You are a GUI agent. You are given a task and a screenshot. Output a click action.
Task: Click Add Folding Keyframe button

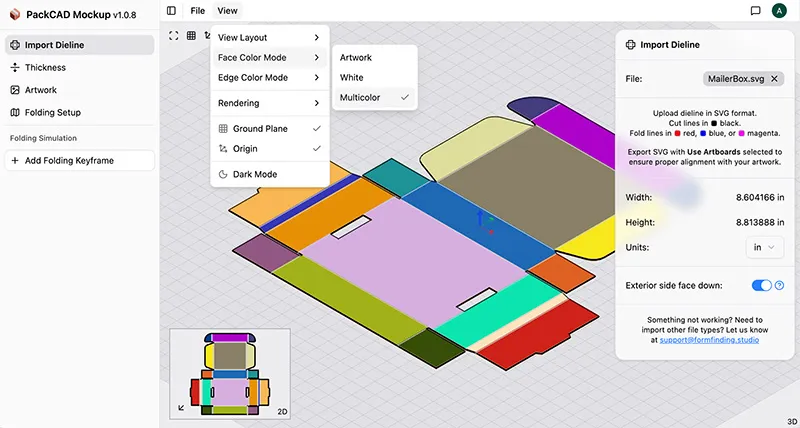[79, 160]
